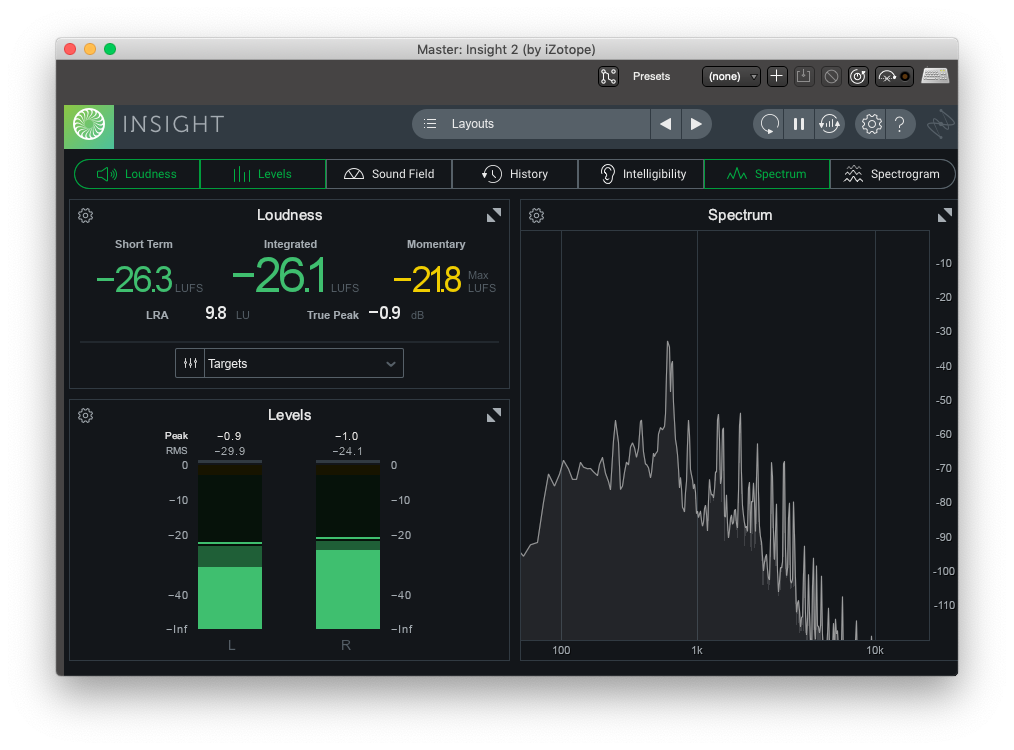
Task: Click the next layout arrow button
Action: 696,124
